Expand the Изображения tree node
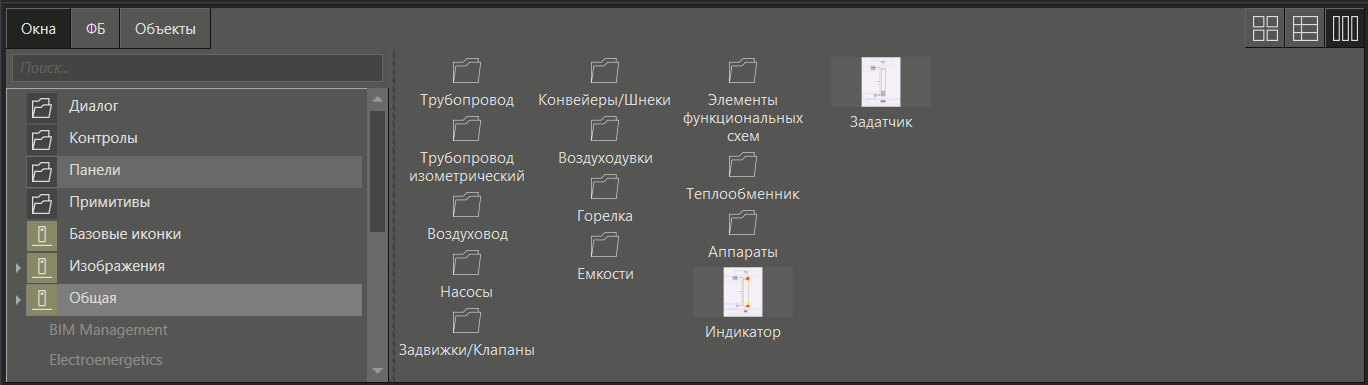Image resolution: width=1368 pixels, height=385 pixels. 18,268
